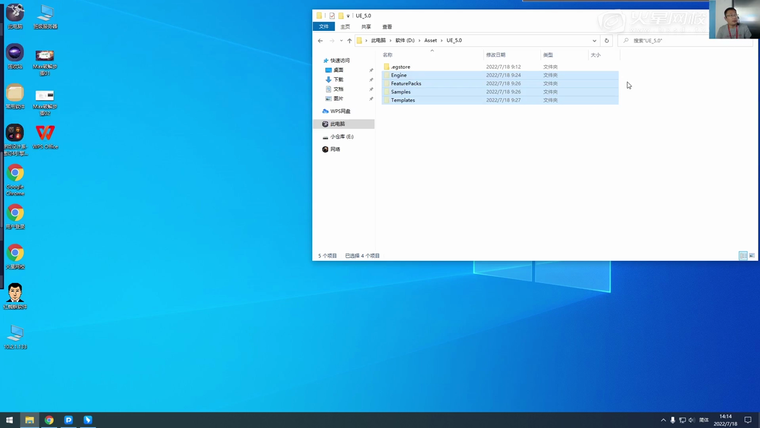Switch to the 查看 ribbon tab
The height and width of the screenshot is (428, 760).
387,27
